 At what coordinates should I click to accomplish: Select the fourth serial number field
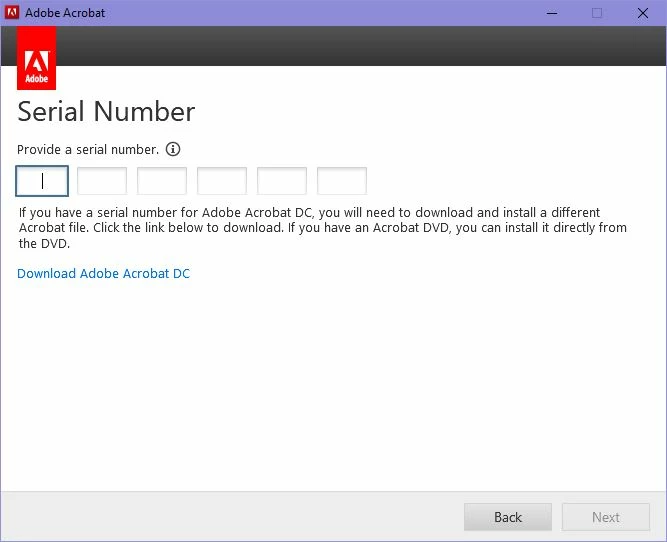(x=222, y=181)
